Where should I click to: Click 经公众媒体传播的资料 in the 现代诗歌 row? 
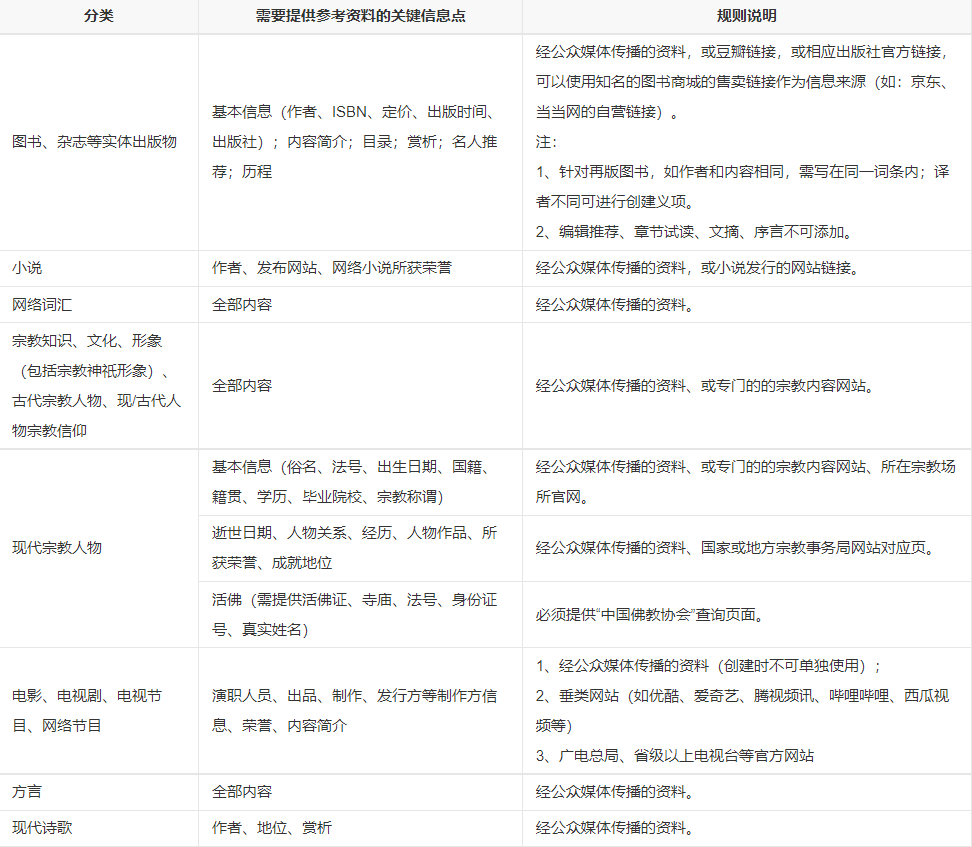pos(614,827)
